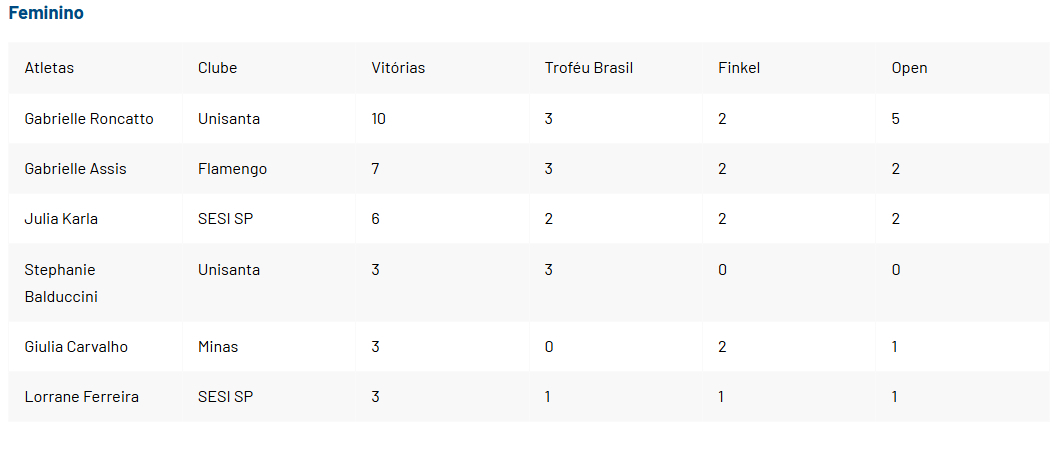
Task: Select the Vitórias column header
Action: [x=398, y=68]
